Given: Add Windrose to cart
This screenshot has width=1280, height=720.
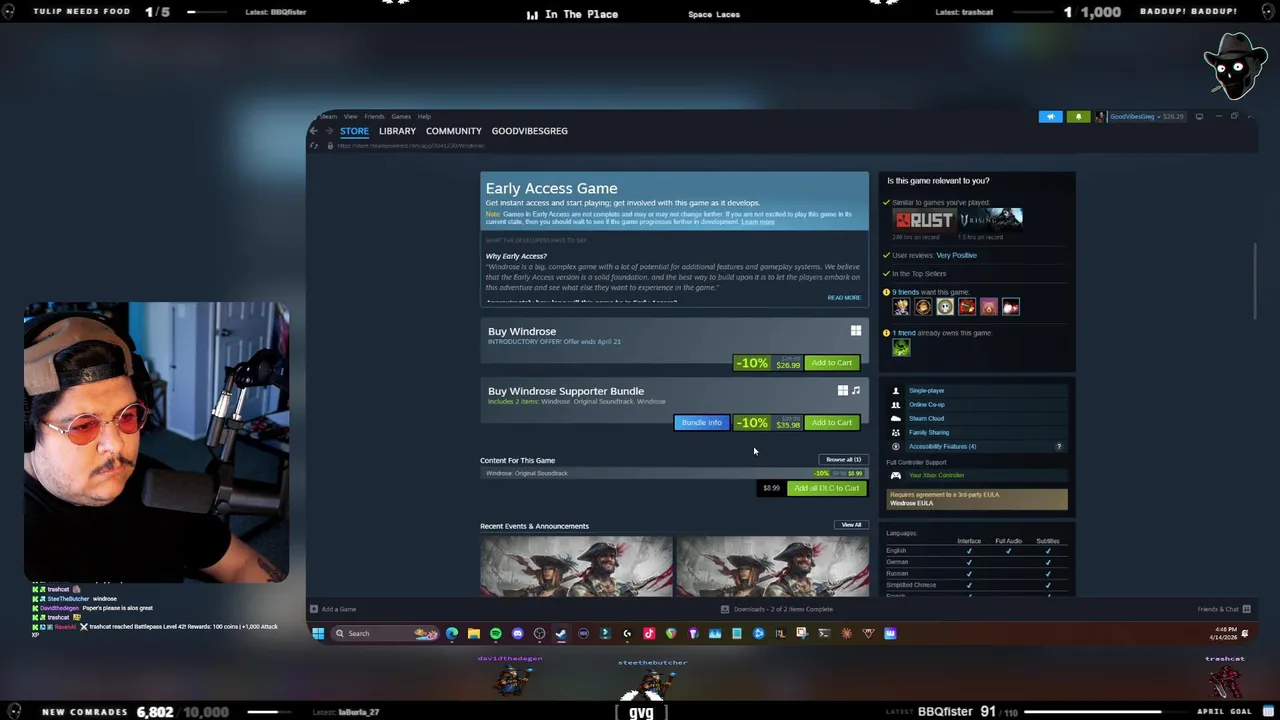Looking at the screenshot, I should point(831,363).
